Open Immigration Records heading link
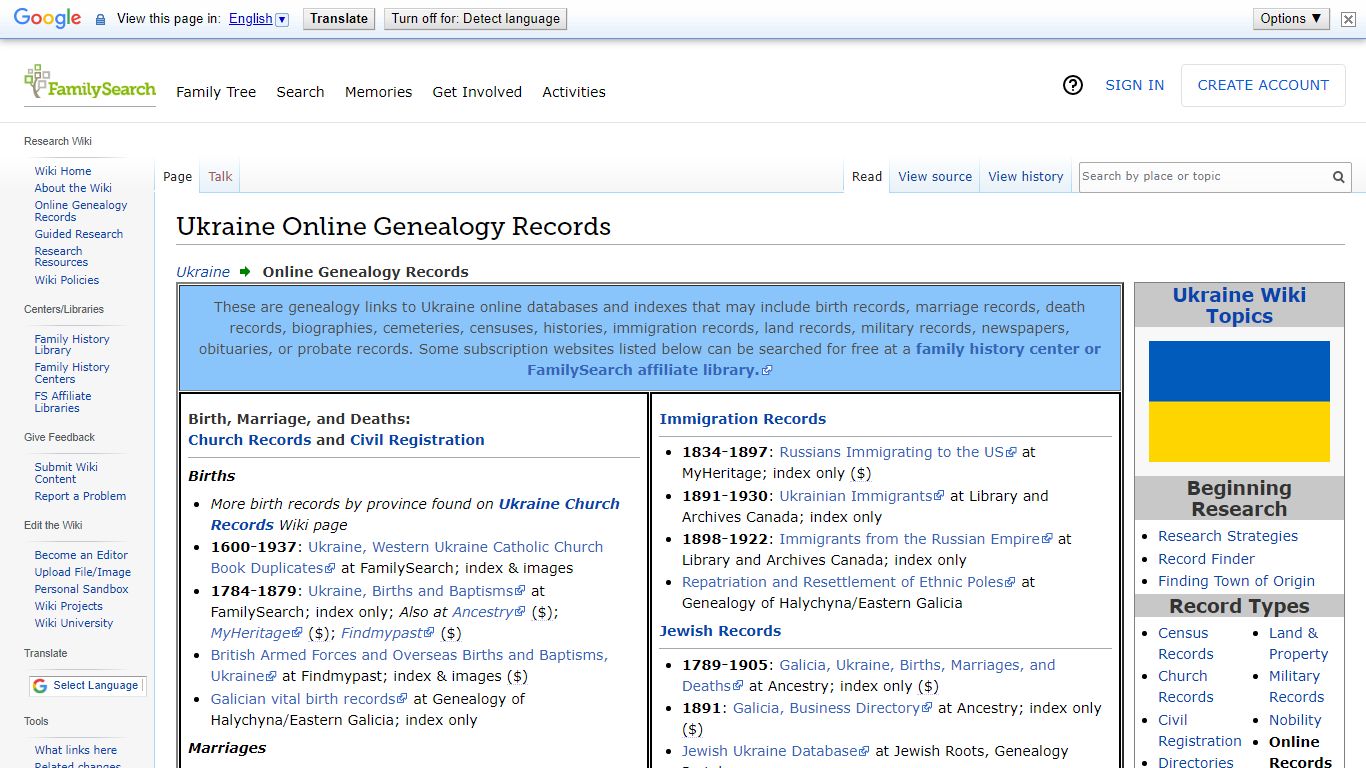 coord(743,419)
